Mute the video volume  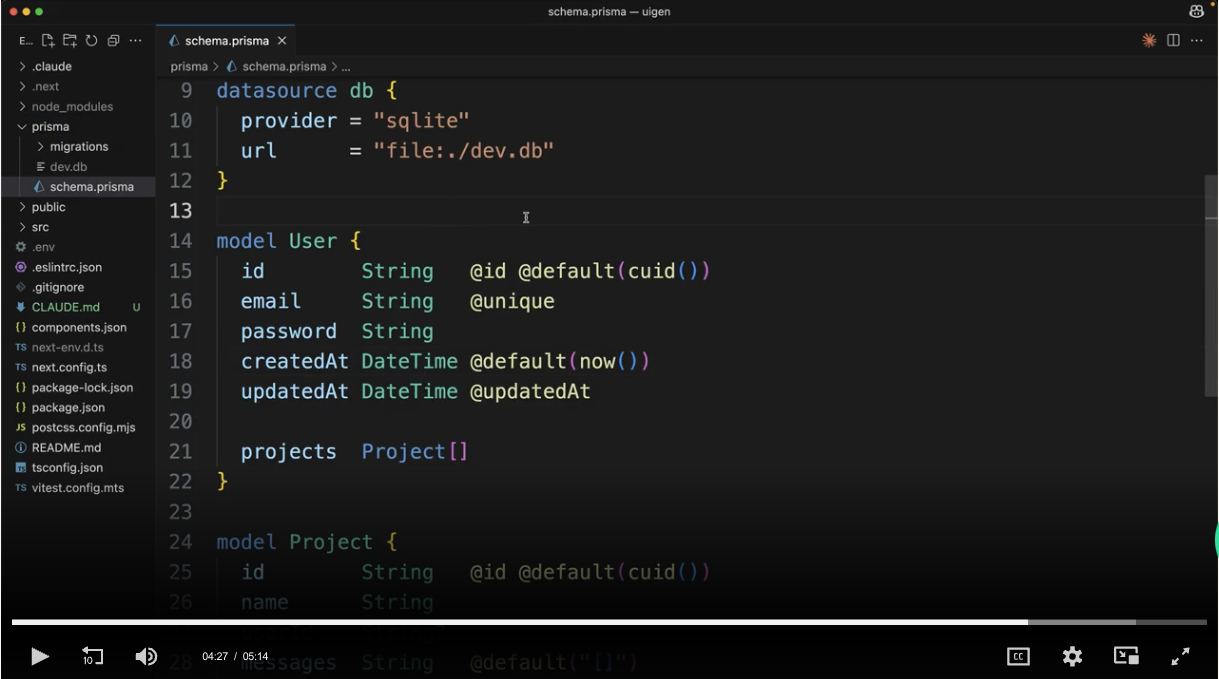(x=146, y=656)
